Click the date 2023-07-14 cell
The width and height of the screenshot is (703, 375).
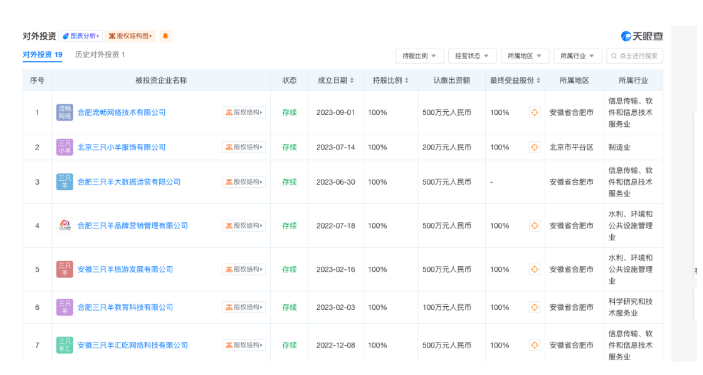(335, 147)
